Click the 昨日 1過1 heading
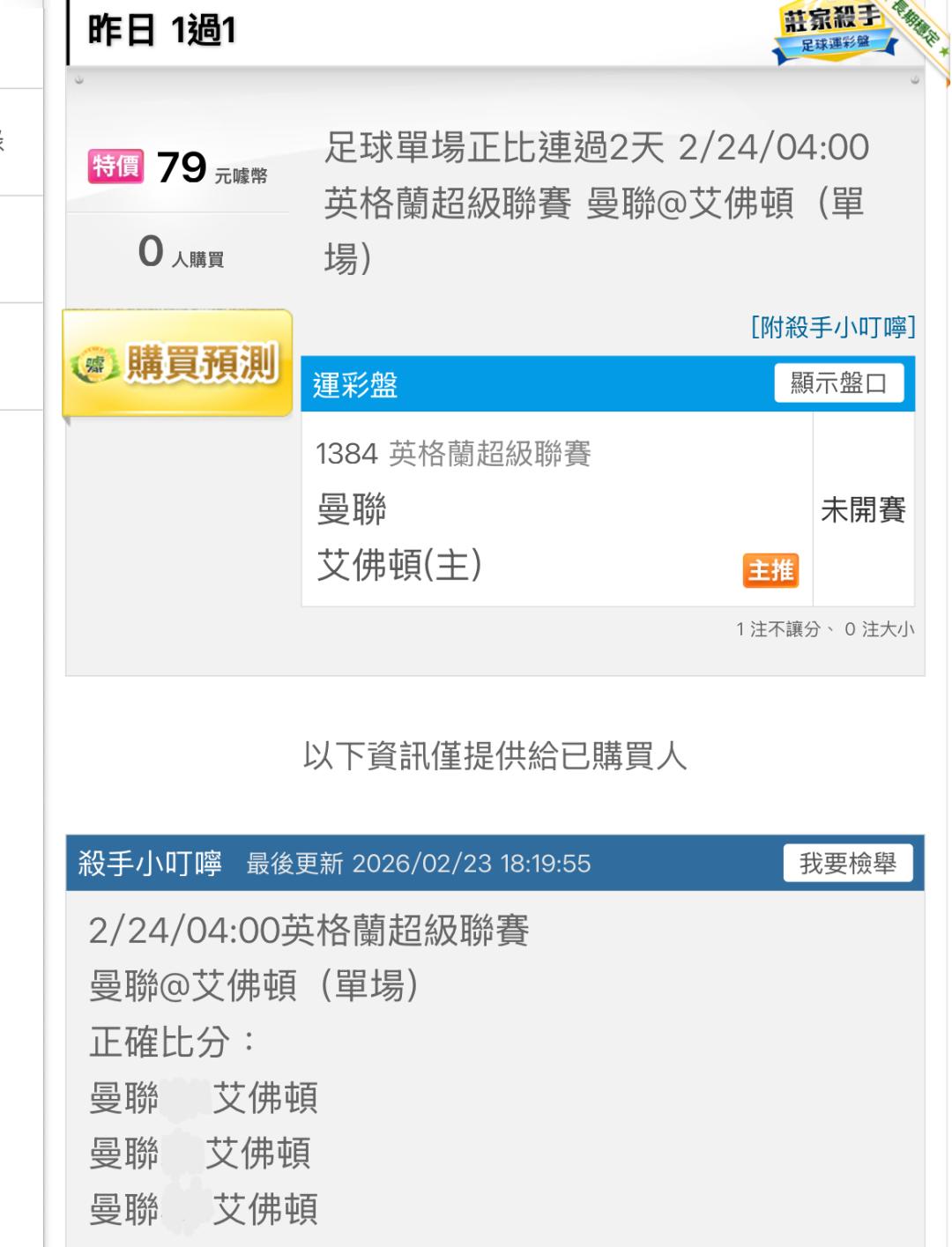The width and height of the screenshot is (952, 1247). [x=162, y=32]
